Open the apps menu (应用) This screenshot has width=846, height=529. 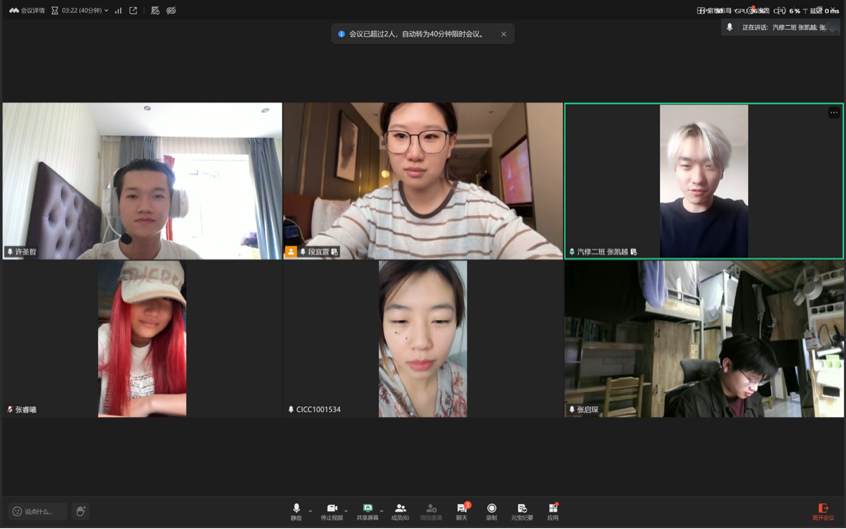click(x=553, y=512)
